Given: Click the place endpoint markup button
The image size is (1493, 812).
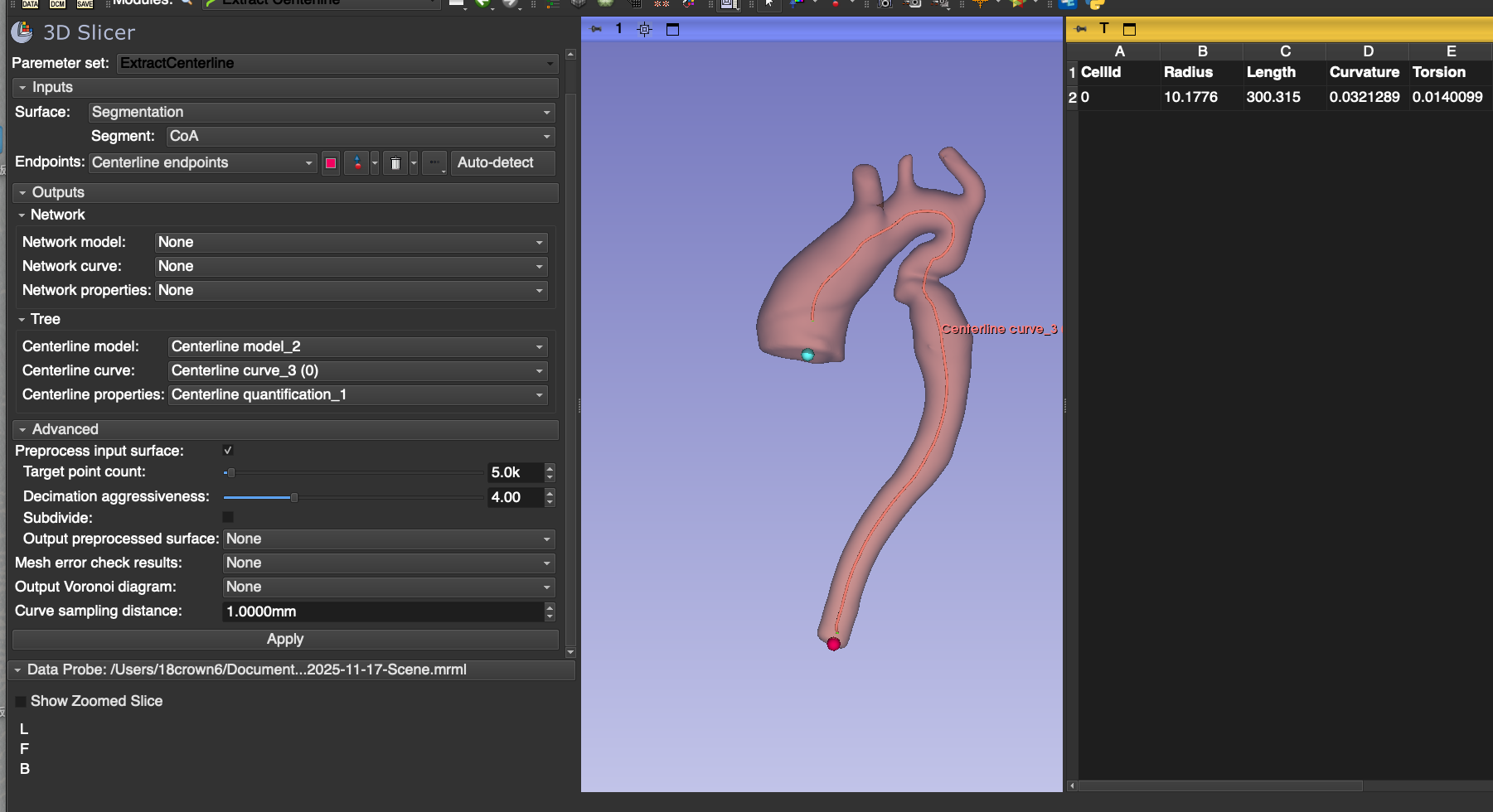Looking at the screenshot, I should point(357,163).
